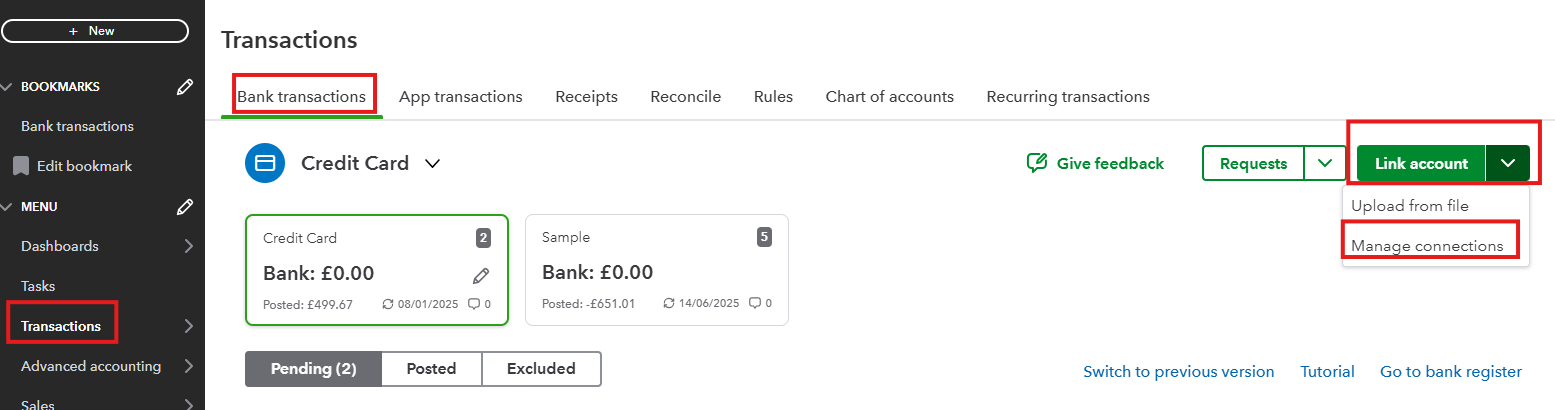The width and height of the screenshot is (1555, 410).
Task: Open the Reconcile tab
Action: (x=685, y=97)
